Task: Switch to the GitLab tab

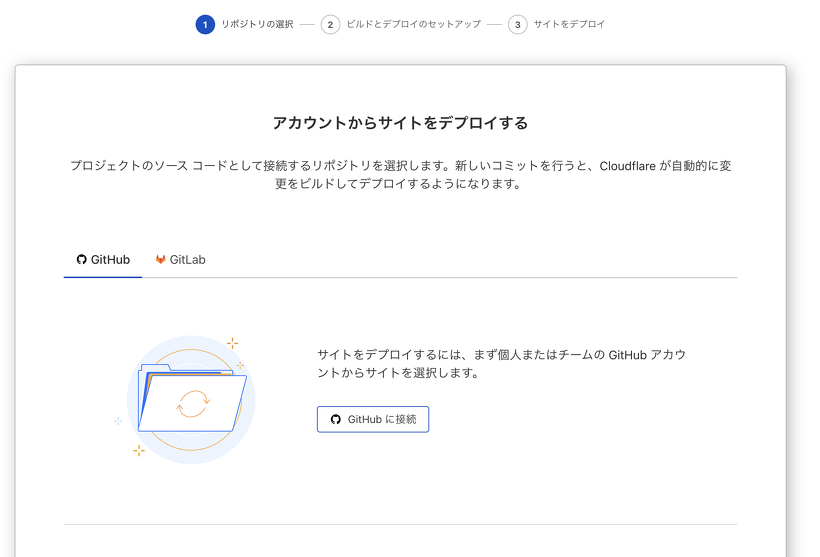Action: [180, 260]
